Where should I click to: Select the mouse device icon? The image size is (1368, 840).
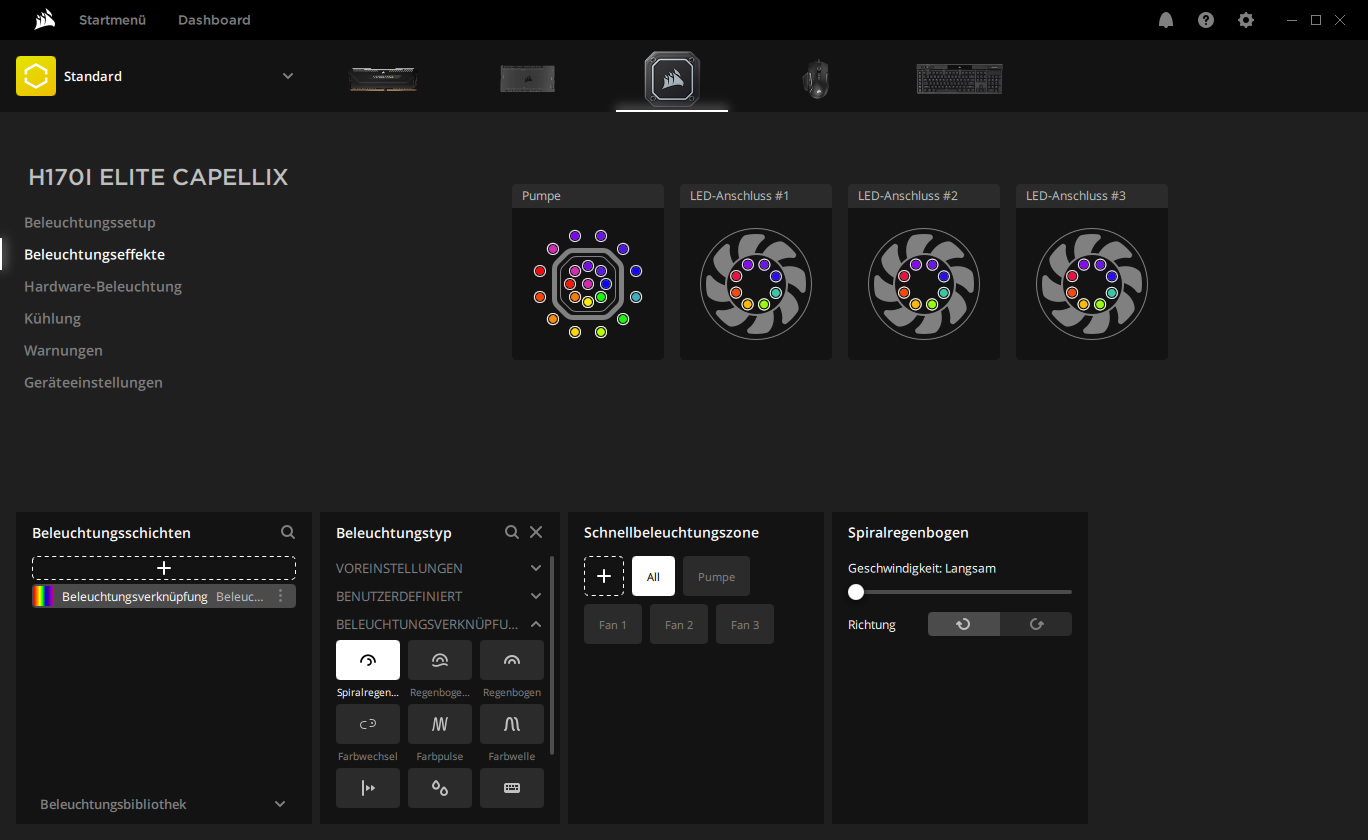click(816, 78)
